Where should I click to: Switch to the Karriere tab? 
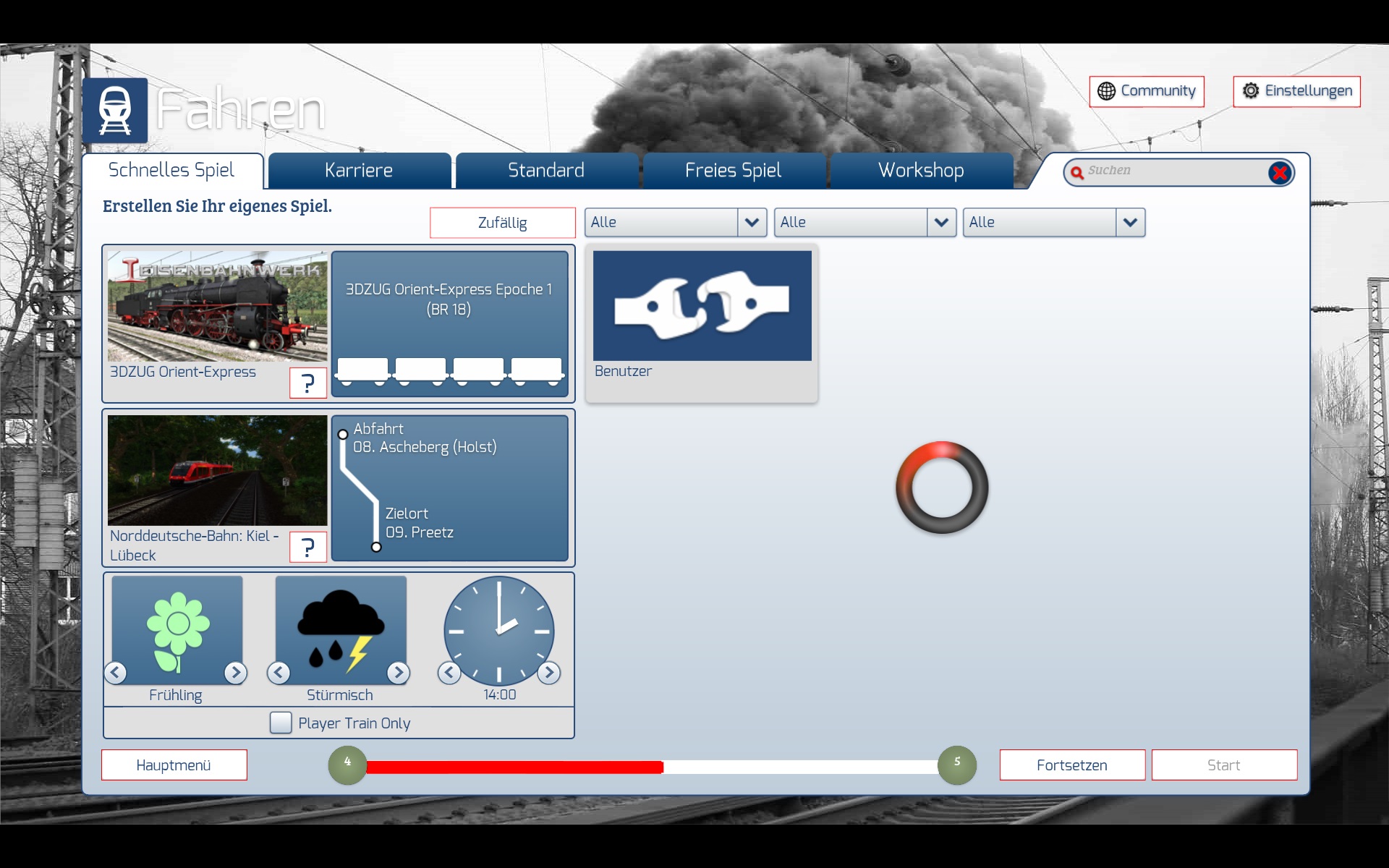tap(359, 171)
